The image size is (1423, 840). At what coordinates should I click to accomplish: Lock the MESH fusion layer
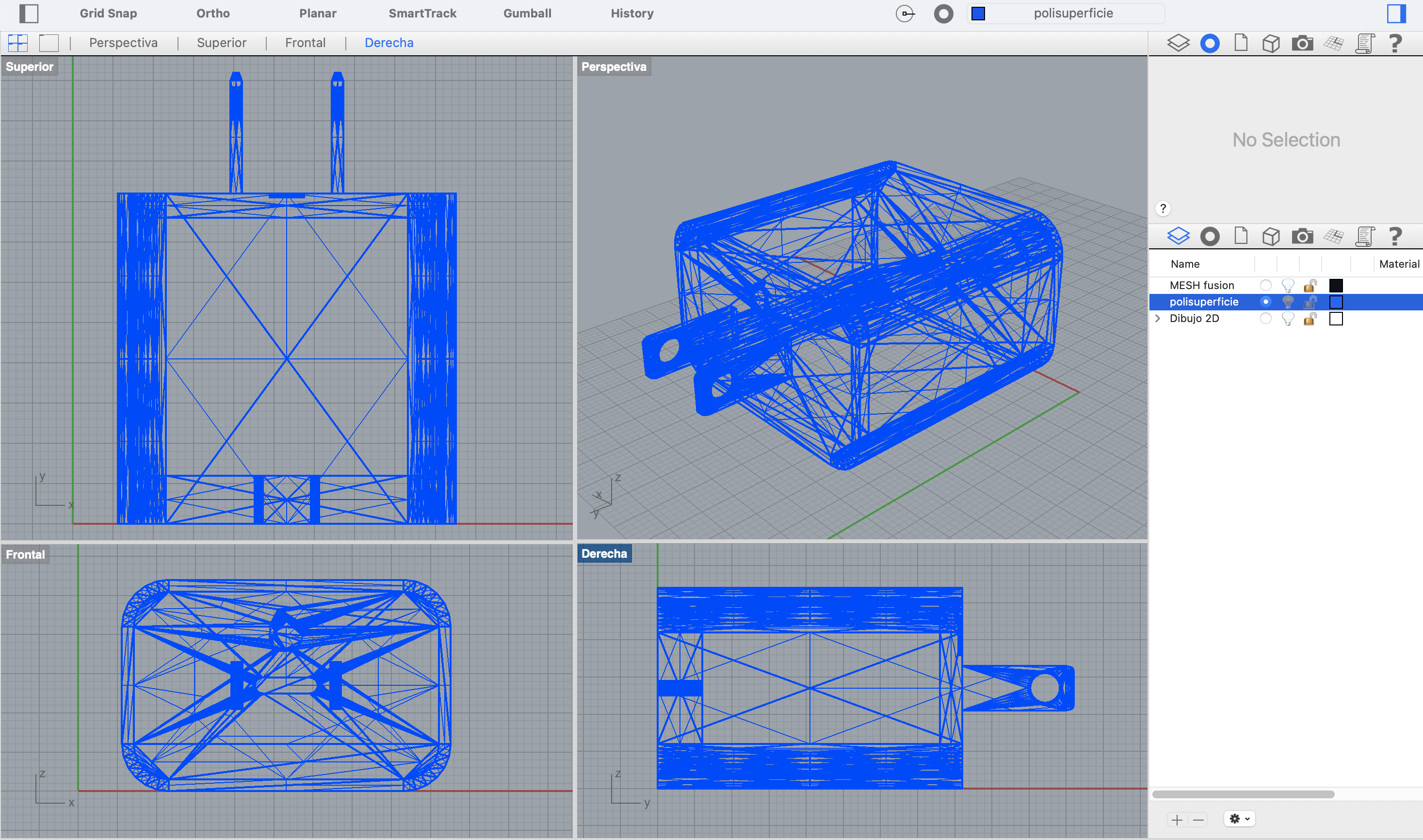pos(1310,285)
